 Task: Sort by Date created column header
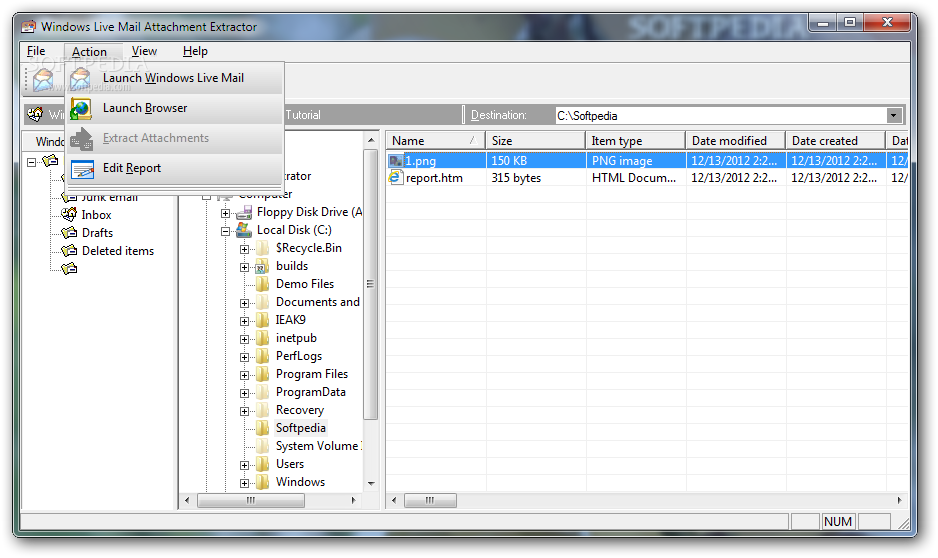coord(835,141)
